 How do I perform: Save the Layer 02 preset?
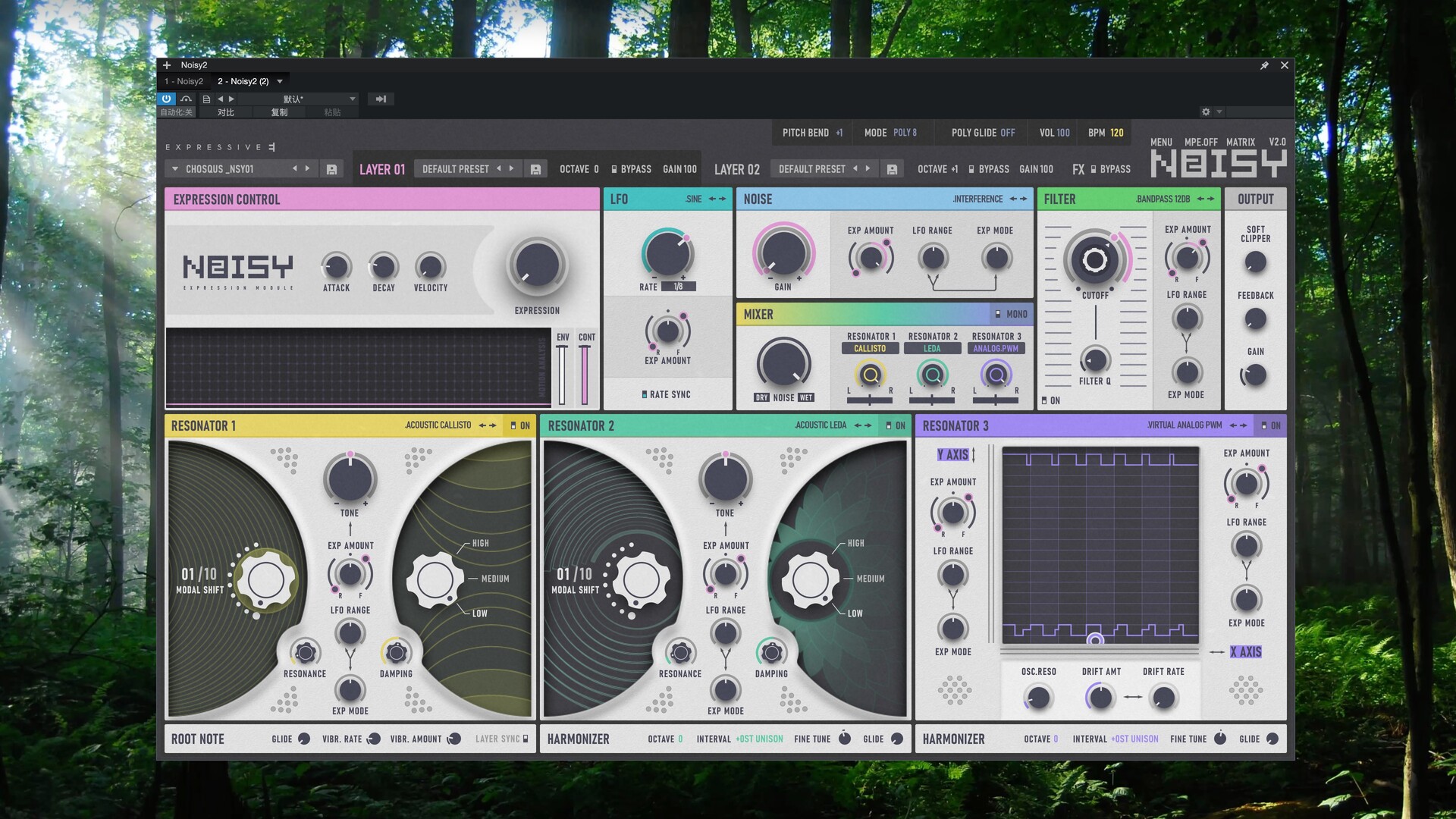[x=892, y=170]
